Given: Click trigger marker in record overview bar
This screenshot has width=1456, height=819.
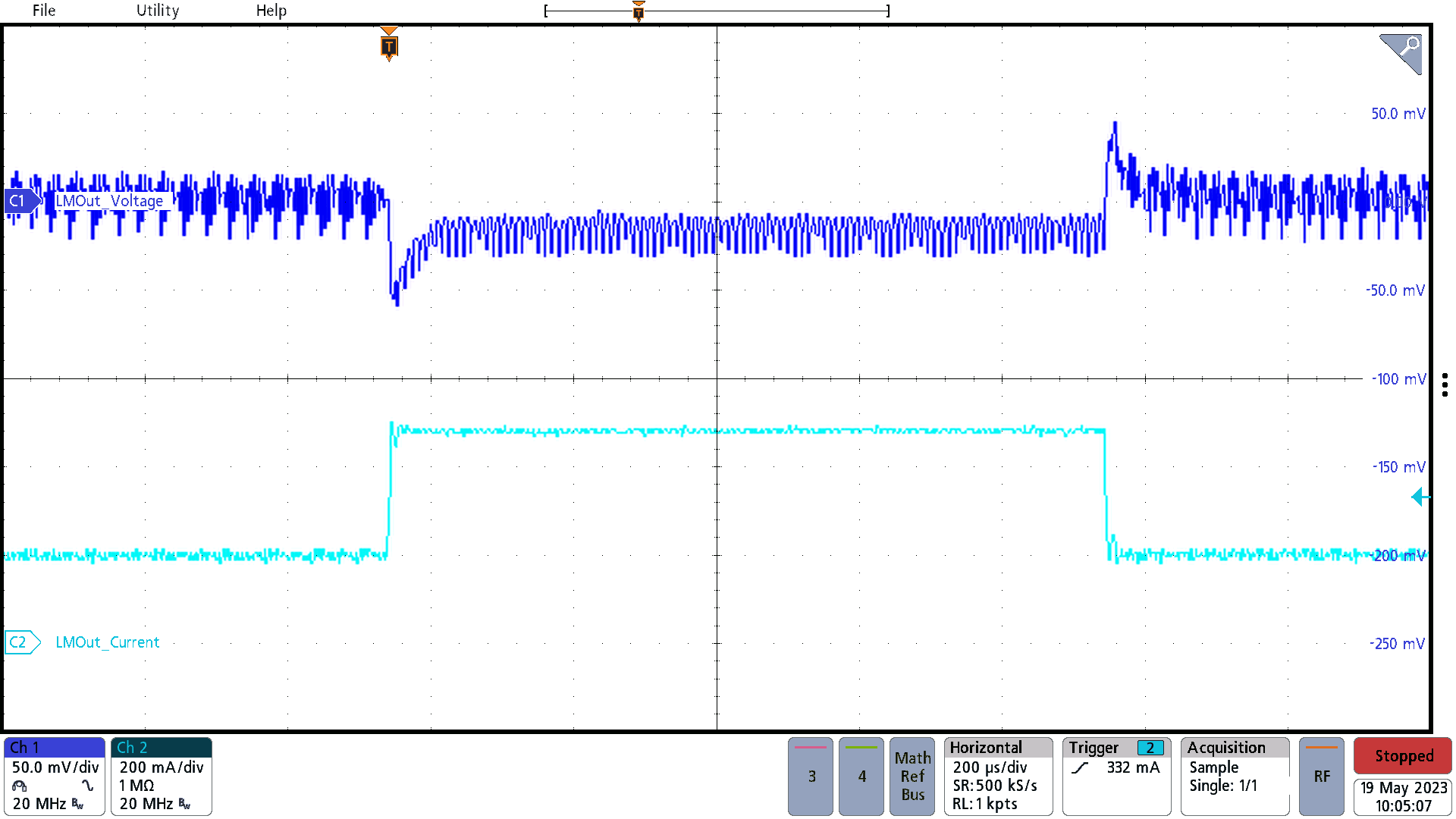Looking at the screenshot, I should (639, 11).
